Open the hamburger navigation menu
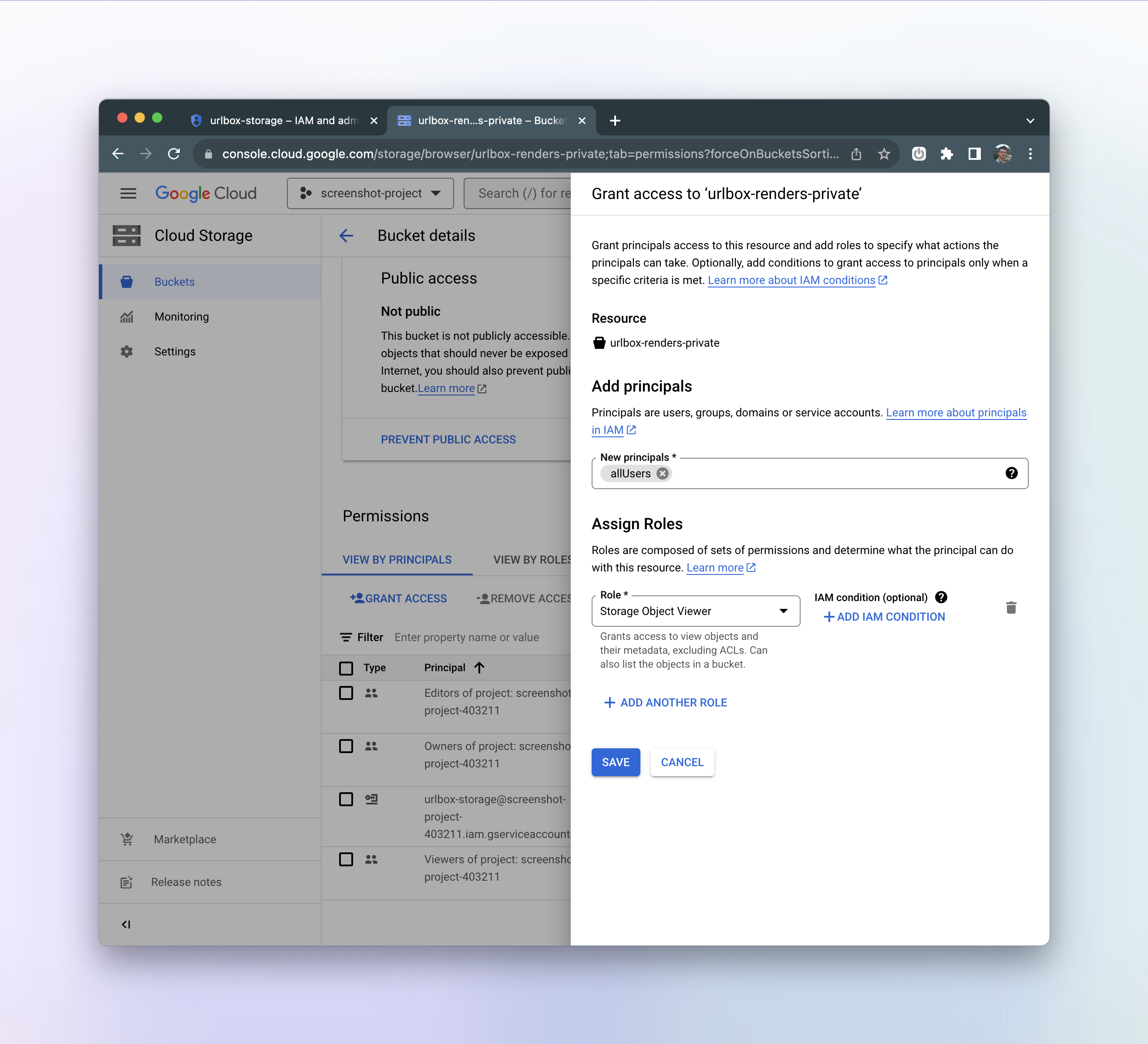Image resolution: width=1148 pixels, height=1044 pixels. click(128, 194)
